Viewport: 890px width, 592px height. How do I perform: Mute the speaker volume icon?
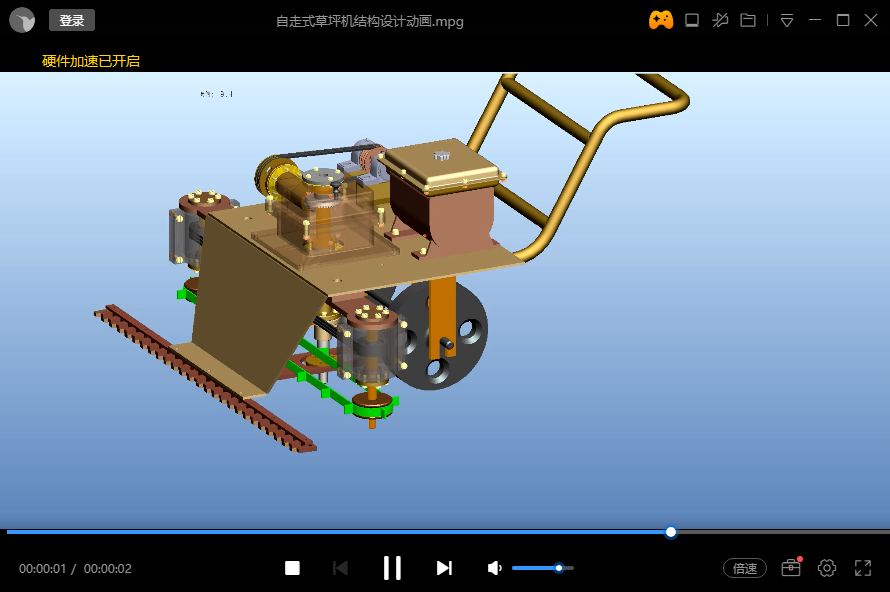click(494, 568)
